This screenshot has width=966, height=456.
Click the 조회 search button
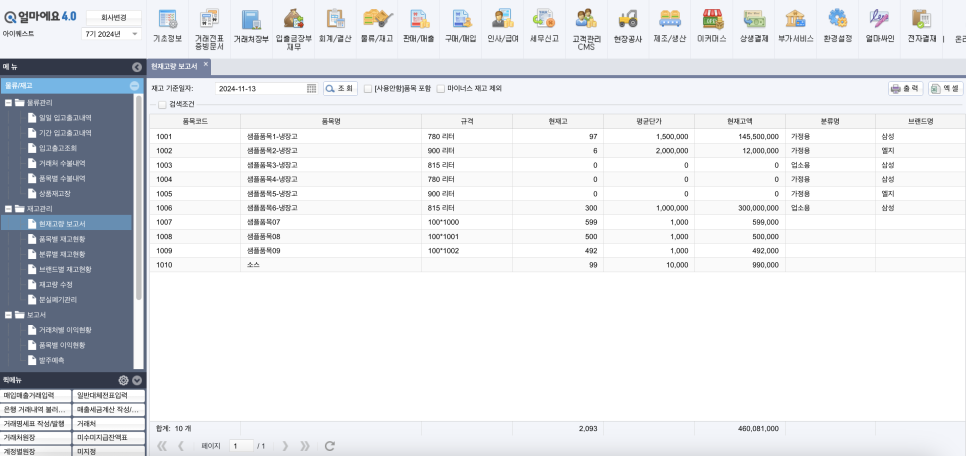[341, 89]
